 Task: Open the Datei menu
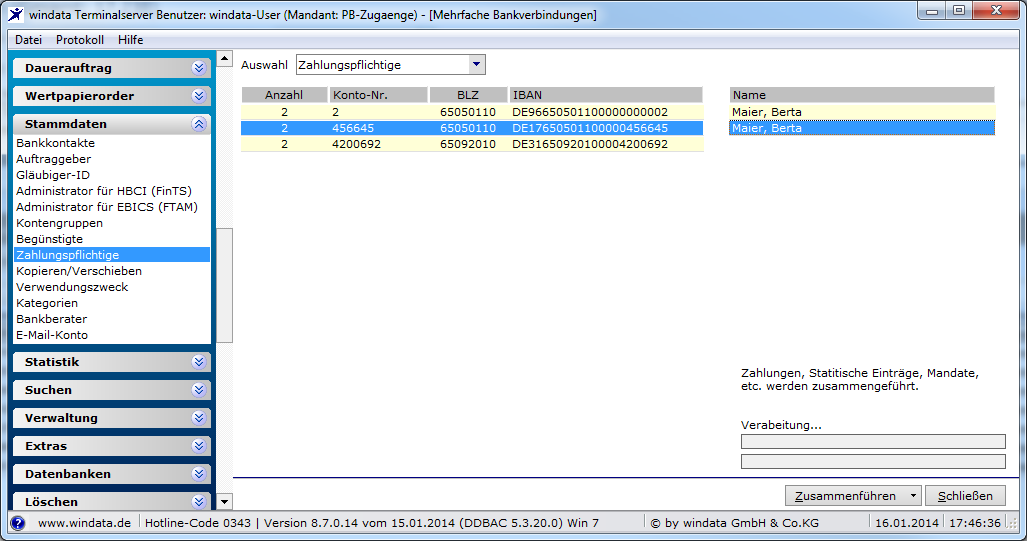point(28,40)
